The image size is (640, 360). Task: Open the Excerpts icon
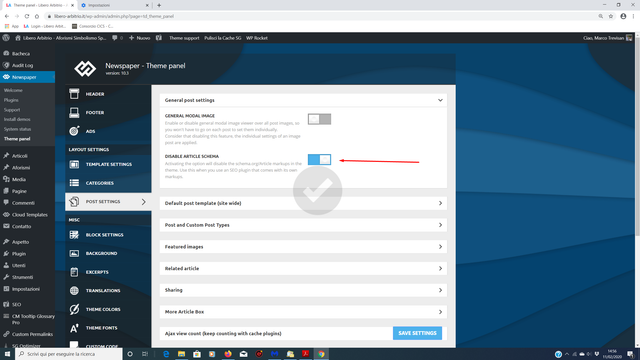pyautogui.click(x=74, y=272)
